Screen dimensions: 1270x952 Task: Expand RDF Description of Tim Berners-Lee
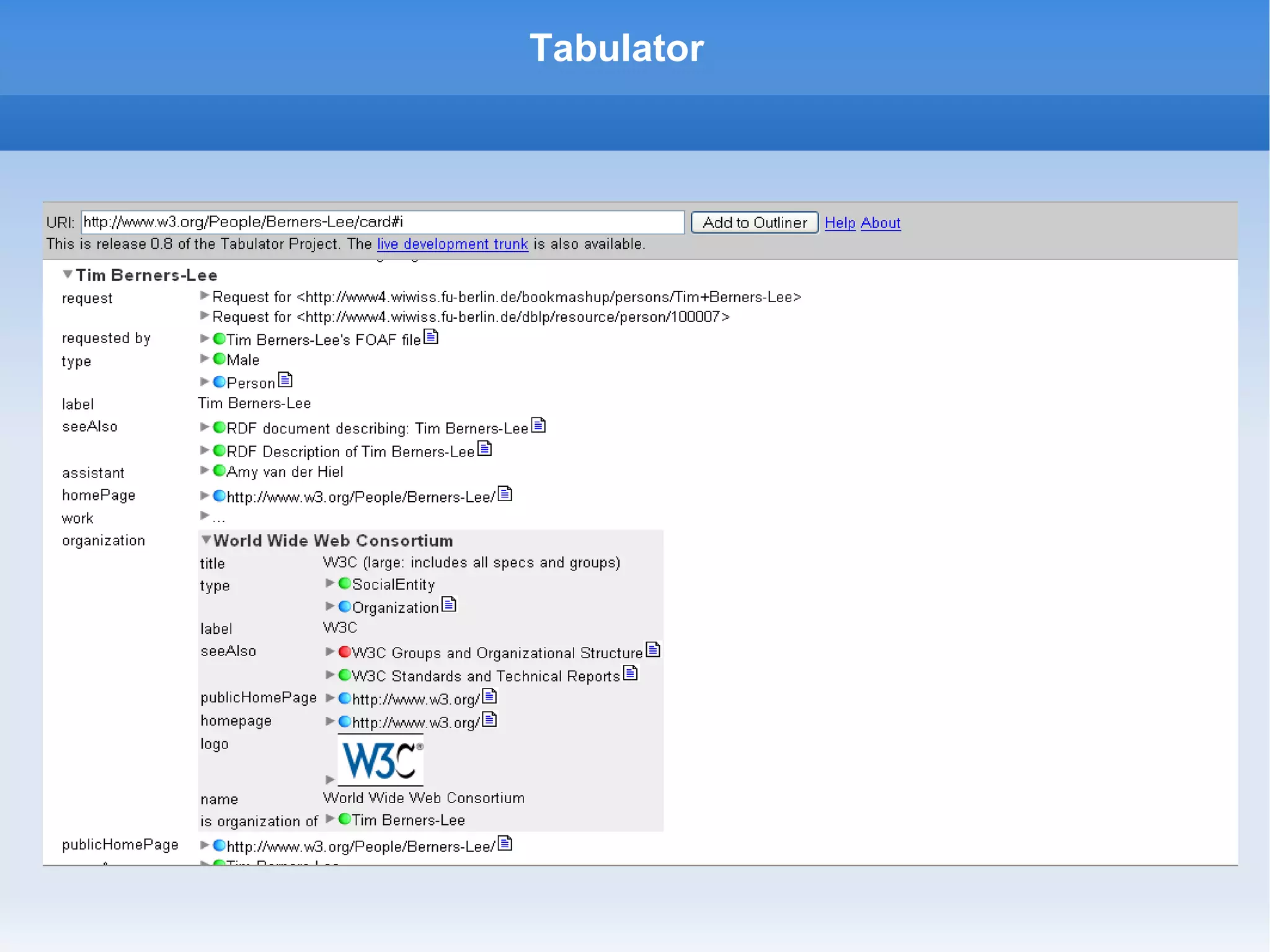point(204,450)
